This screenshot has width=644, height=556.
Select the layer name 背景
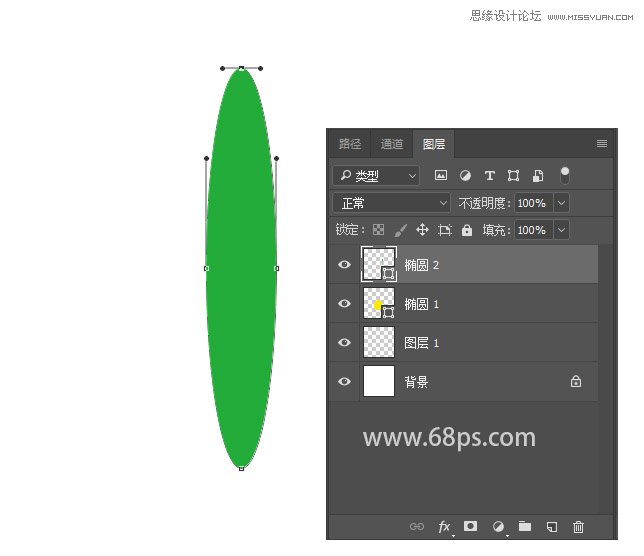416,382
